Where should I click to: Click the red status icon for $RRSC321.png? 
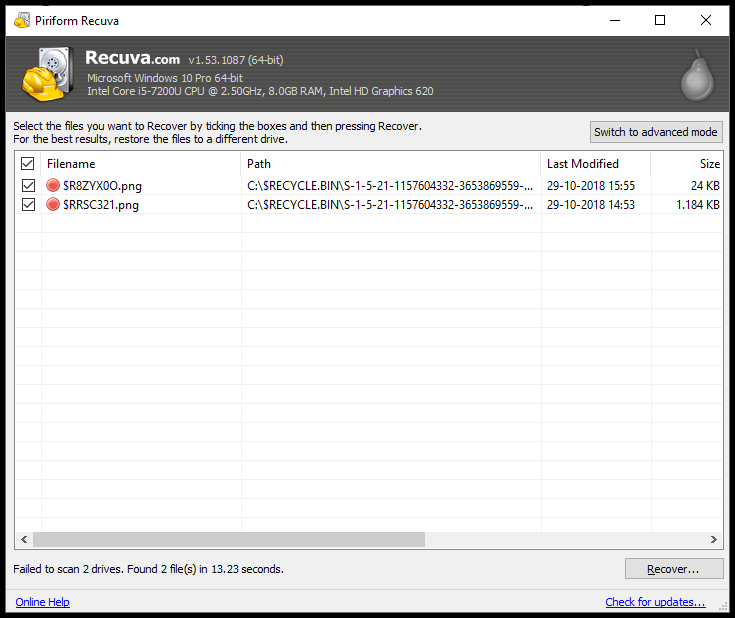click(x=53, y=205)
